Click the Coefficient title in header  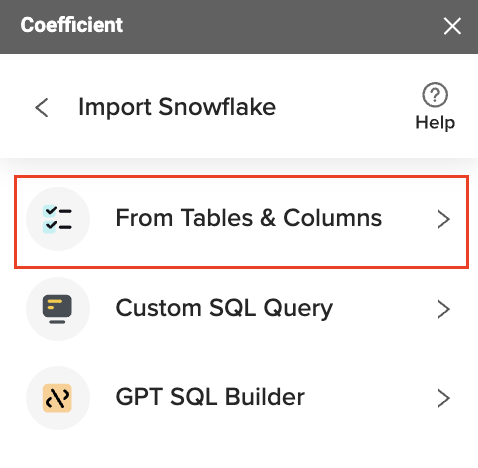(72, 25)
